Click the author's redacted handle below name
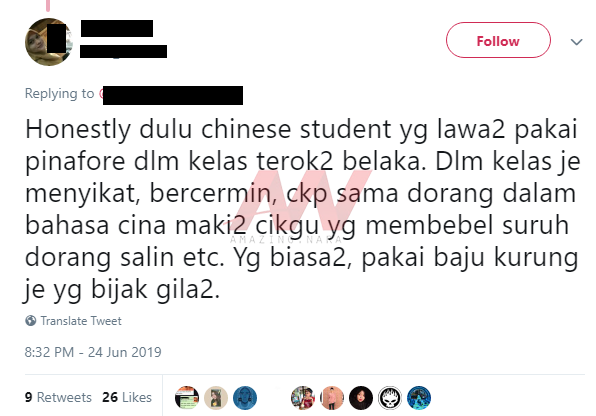The height and width of the screenshot is (416, 596). tap(123, 51)
